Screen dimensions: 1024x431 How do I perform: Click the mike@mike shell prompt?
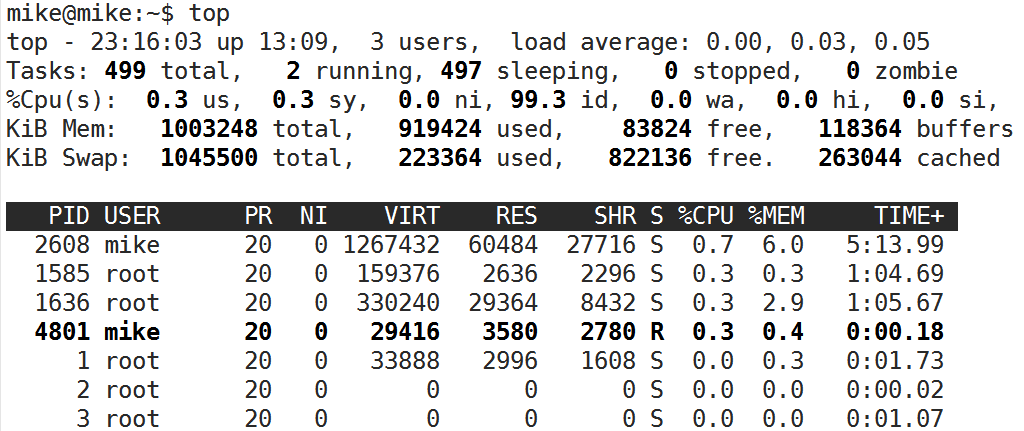pos(90,12)
